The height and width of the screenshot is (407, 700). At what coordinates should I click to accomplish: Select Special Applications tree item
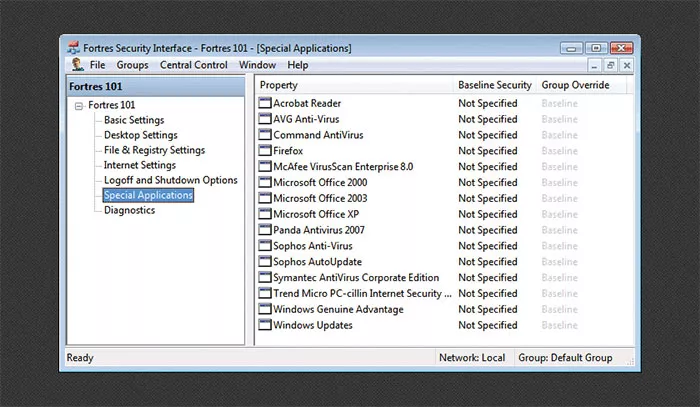148,195
